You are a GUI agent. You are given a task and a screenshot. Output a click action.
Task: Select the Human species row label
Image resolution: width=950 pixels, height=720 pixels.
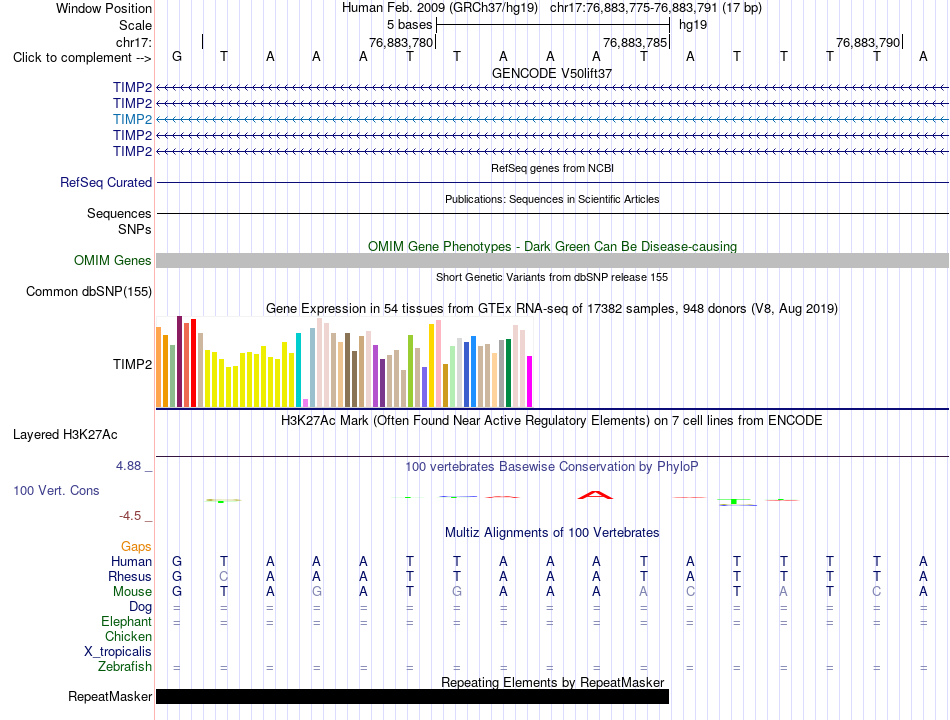click(x=131, y=561)
